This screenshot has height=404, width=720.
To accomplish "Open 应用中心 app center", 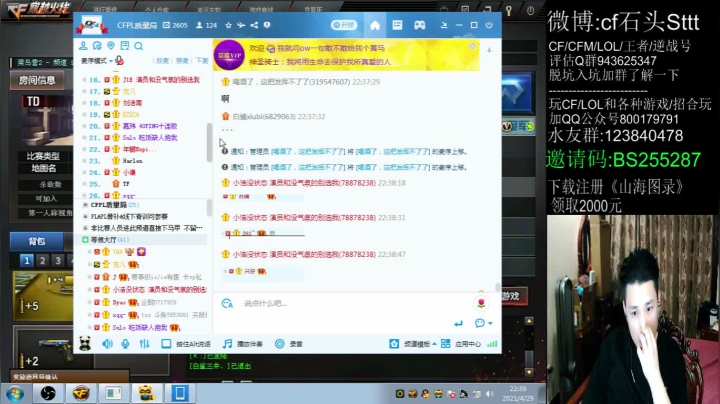I will pyautogui.click(x=461, y=344).
